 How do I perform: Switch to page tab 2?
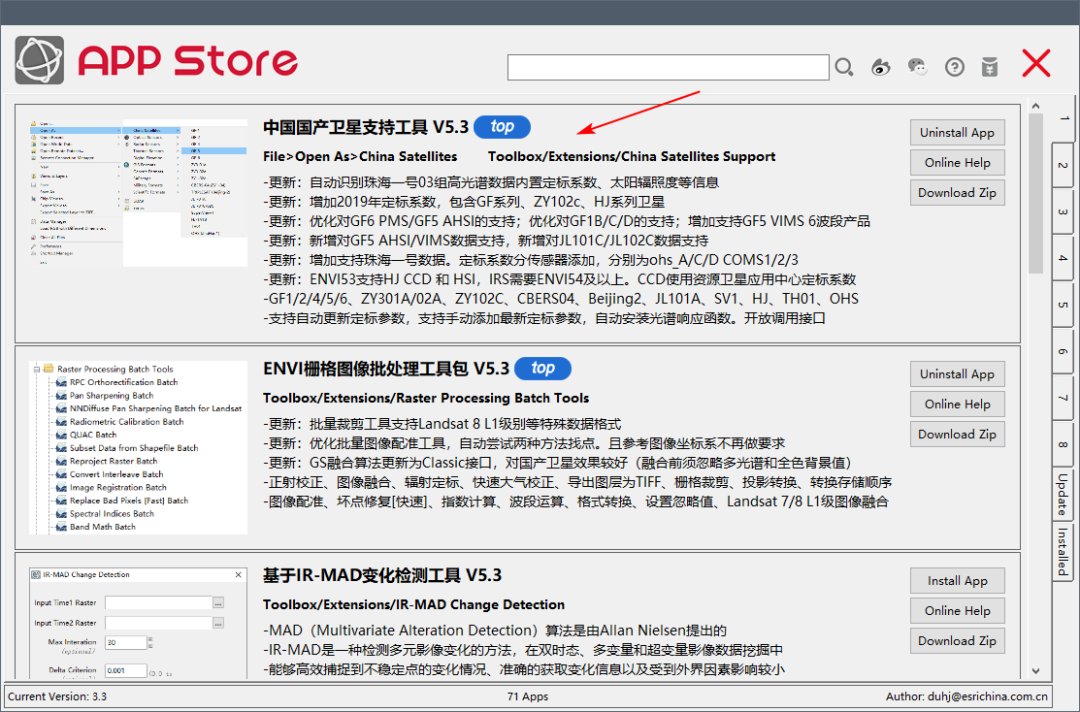(1063, 165)
